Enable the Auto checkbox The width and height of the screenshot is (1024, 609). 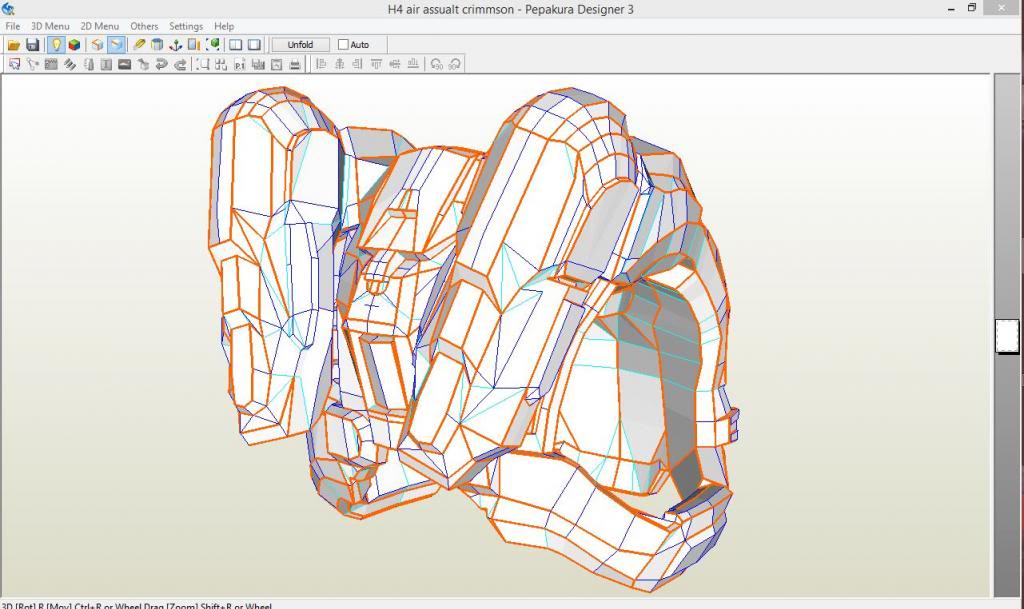click(344, 45)
